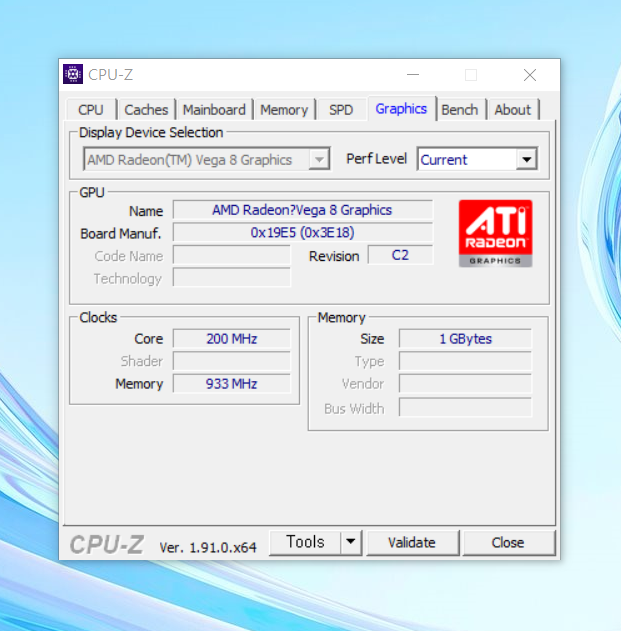Click the 'Bus Width' label
The height and width of the screenshot is (631, 621).
354,408
